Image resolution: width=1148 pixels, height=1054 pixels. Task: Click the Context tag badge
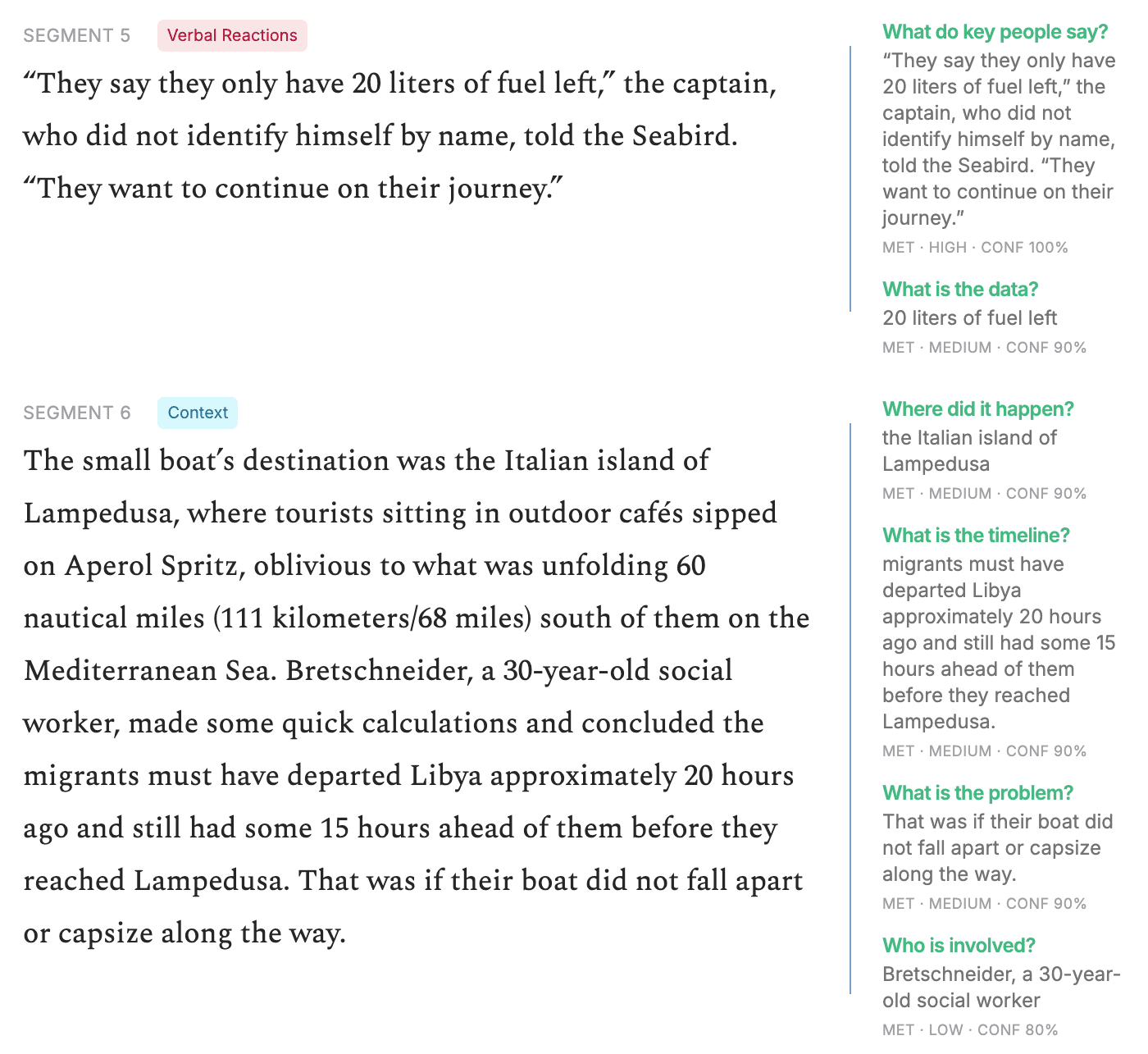(x=198, y=413)
